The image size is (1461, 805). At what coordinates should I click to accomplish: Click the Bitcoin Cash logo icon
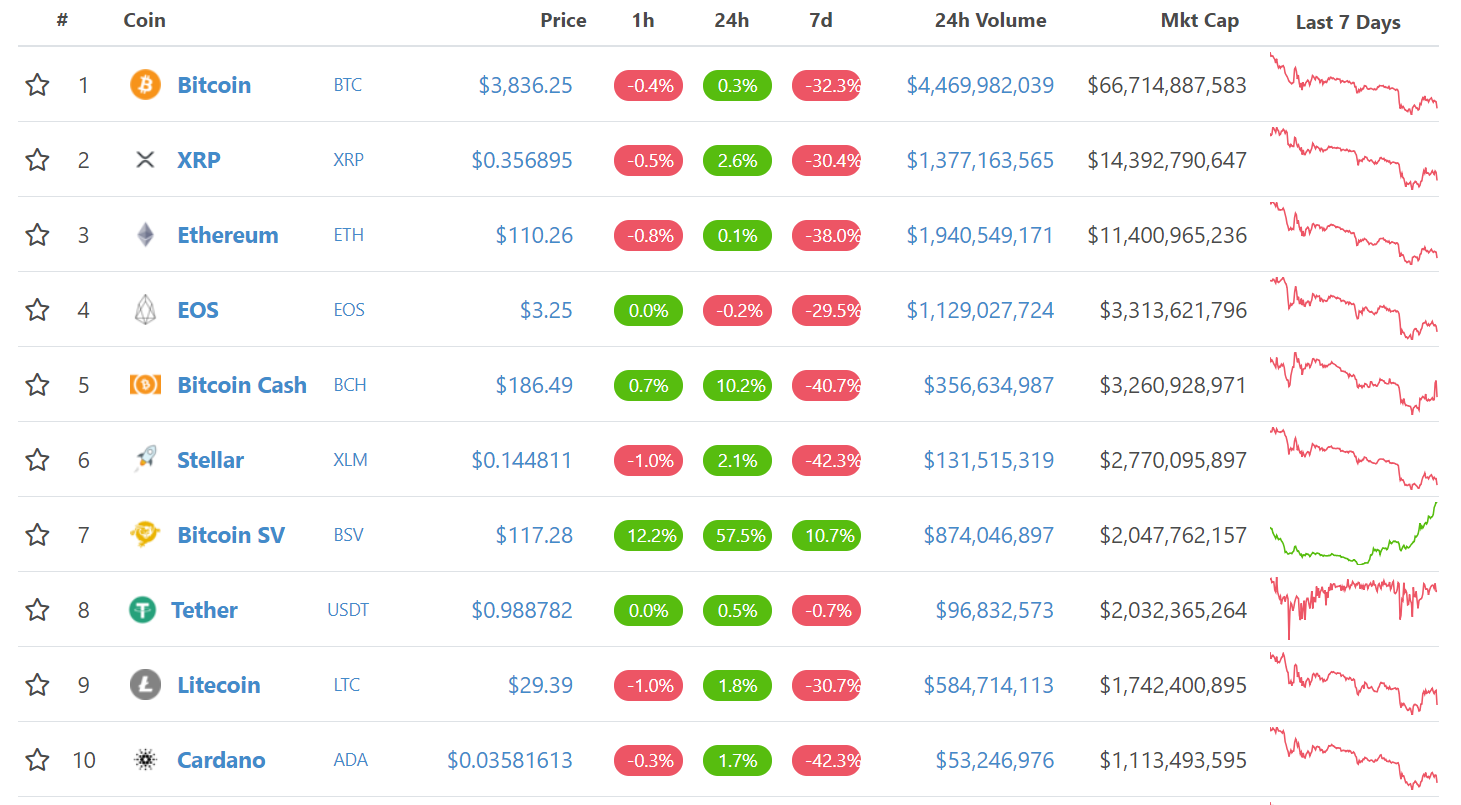(145, 385)
